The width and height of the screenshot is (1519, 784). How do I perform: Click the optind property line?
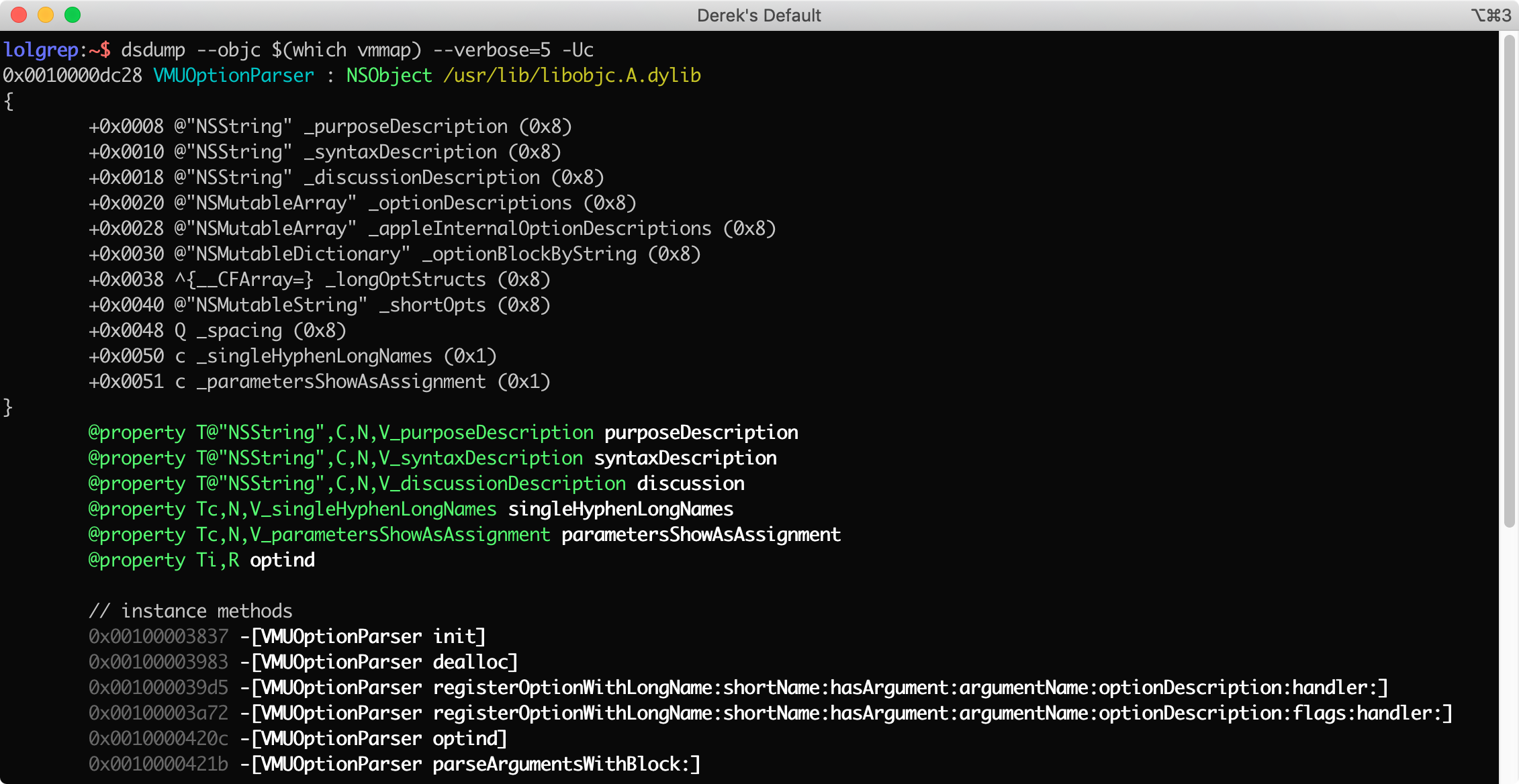pos(282,560)
